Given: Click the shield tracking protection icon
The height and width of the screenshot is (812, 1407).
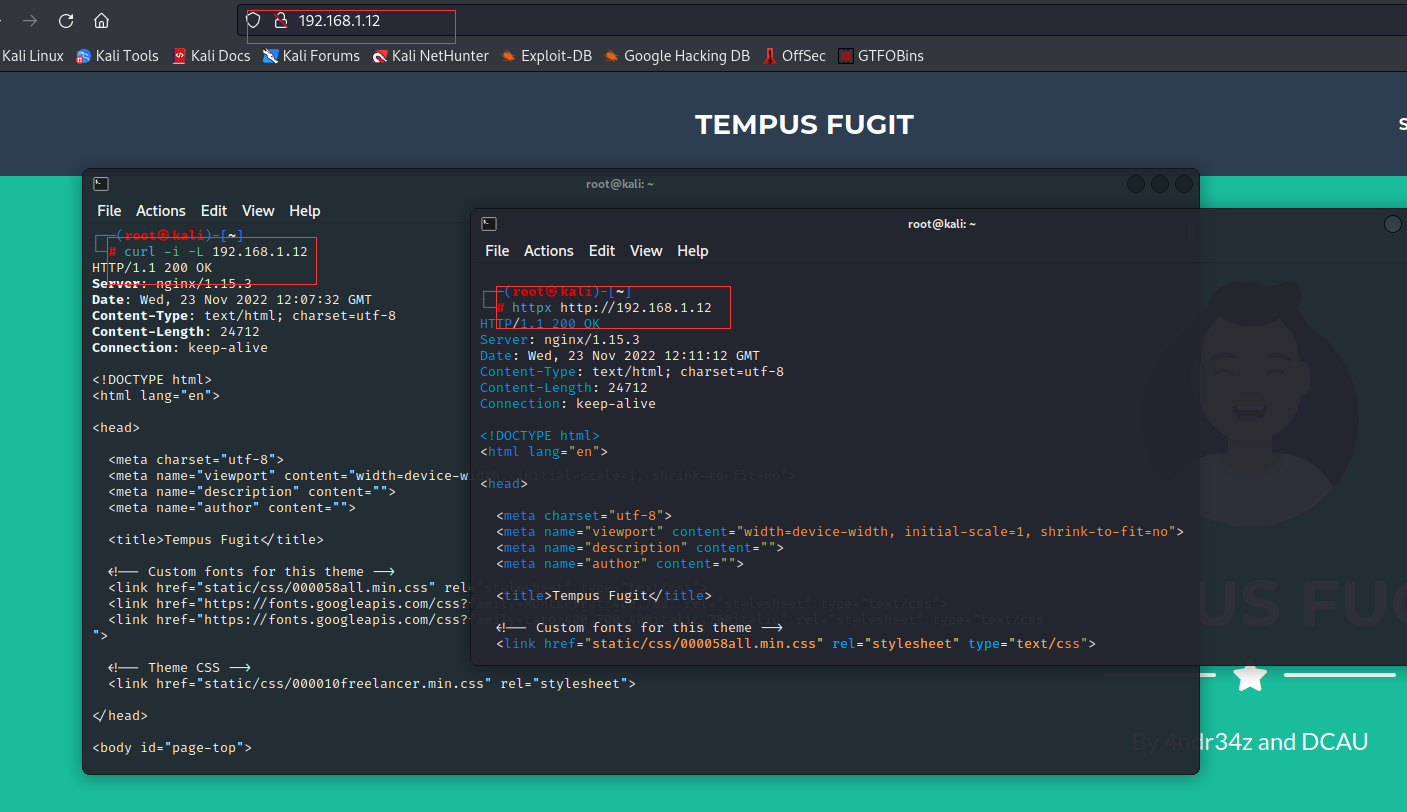Looking at the screenshot, I should coord(254,20).
